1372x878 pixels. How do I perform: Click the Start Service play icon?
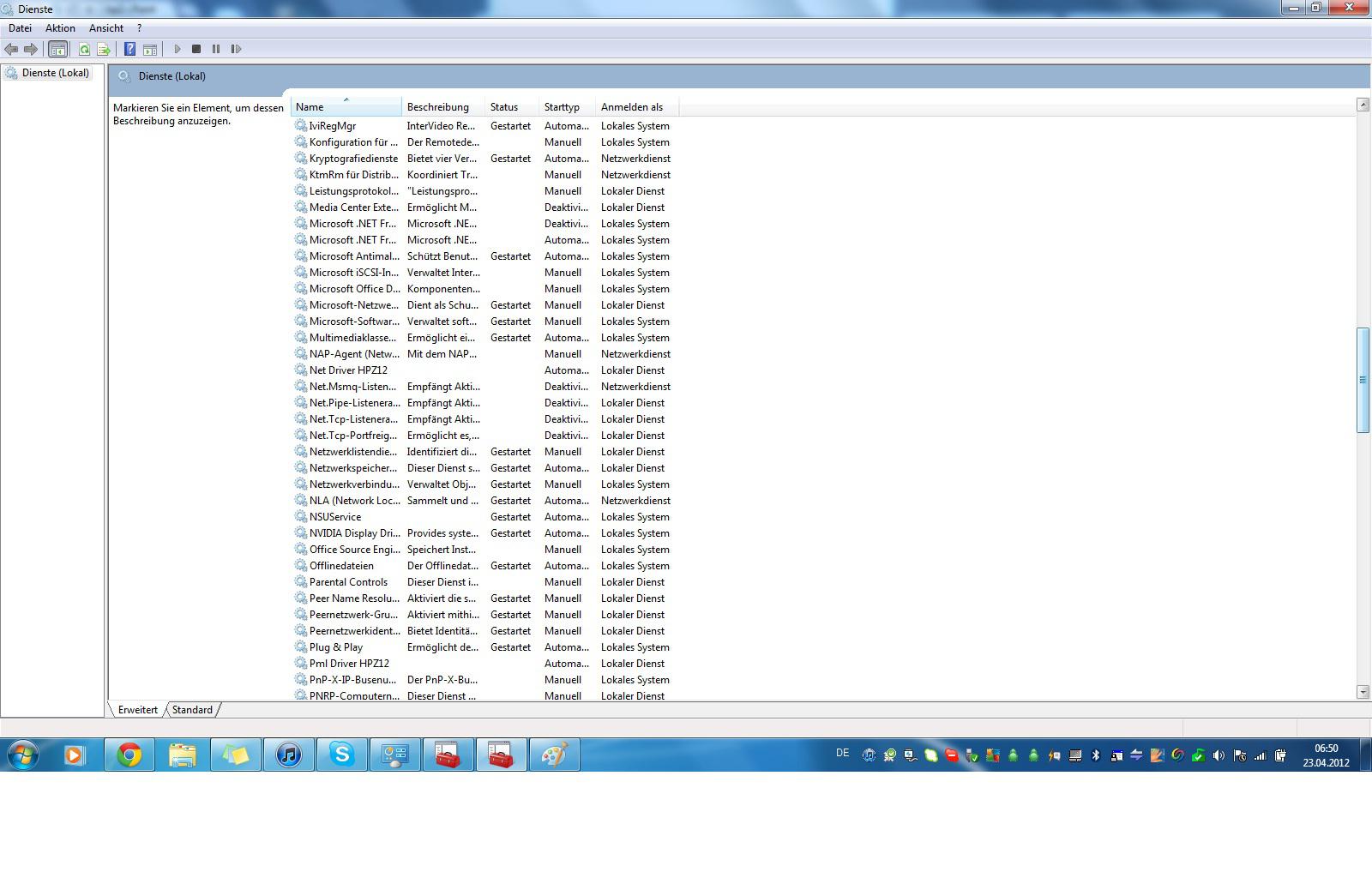[178, 50]
